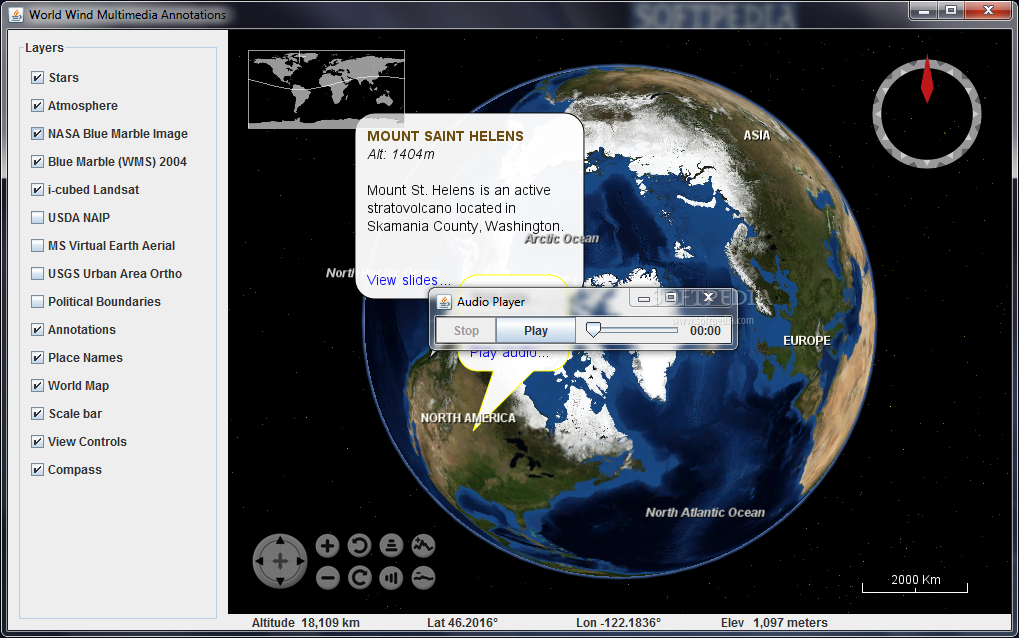Image resolution: width=1019 pixels, height=638 pixels.
Task: Toggle the View Controls checkbox
Action: (x=37, y=441)
